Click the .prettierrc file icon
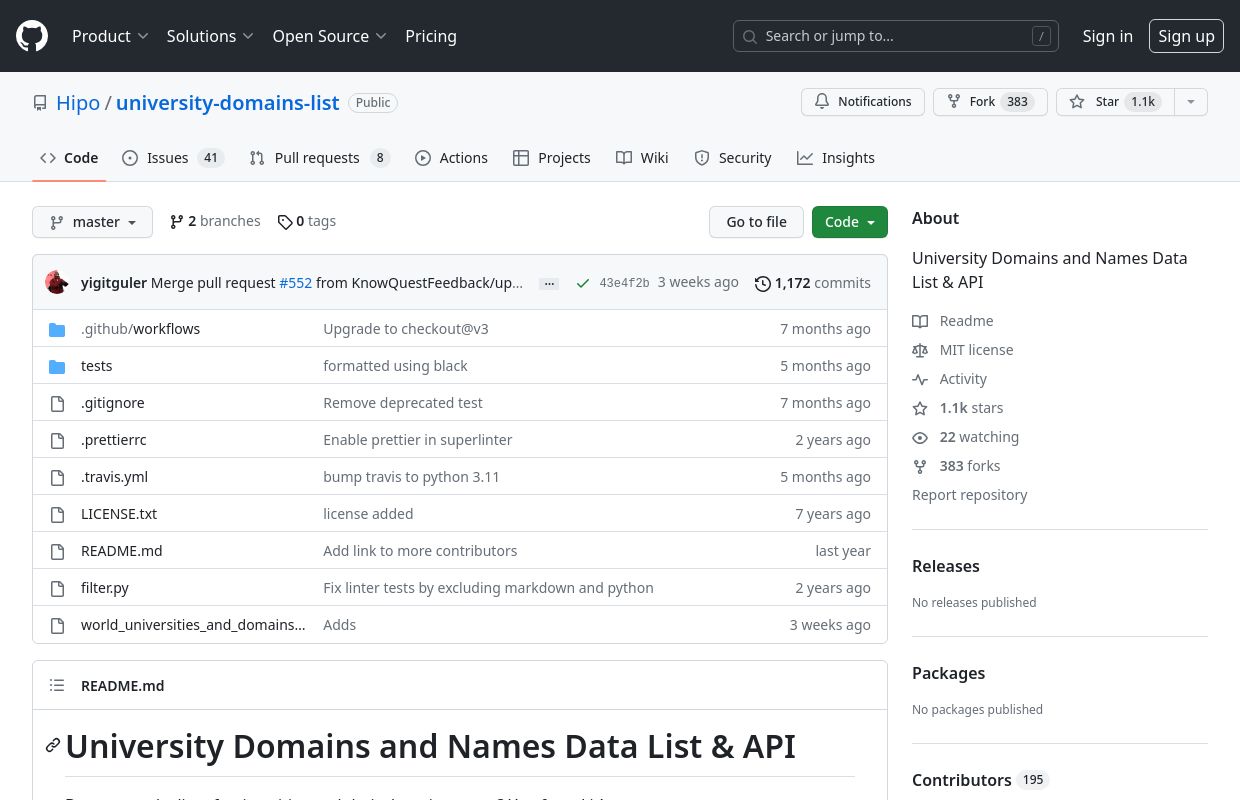Screen dimensions: 1240x800 point(57,440)
